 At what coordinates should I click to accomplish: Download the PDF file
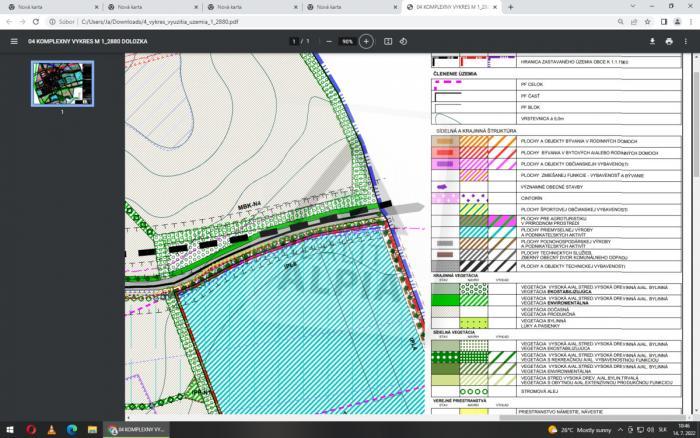[x=652, y=41]
